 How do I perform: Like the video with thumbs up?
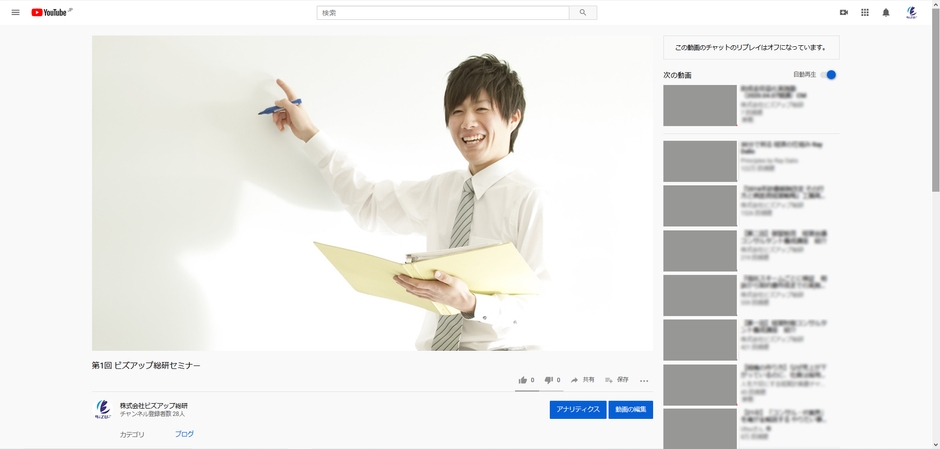tap(523, 380)
